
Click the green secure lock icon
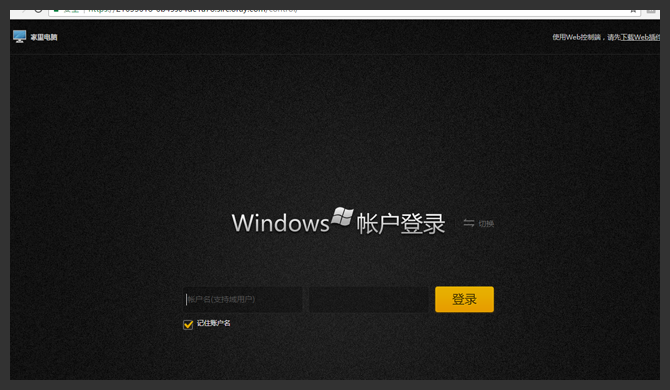tap(56, 11)
